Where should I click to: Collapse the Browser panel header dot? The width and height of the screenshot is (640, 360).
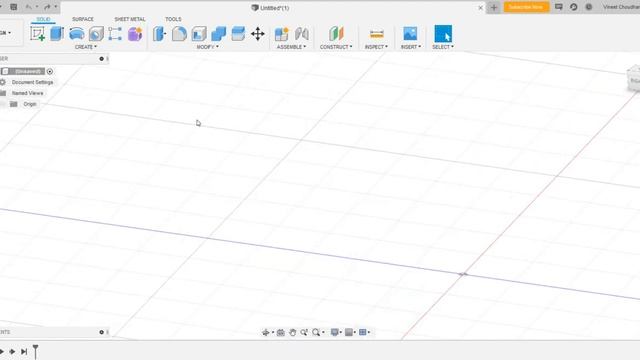101,59
